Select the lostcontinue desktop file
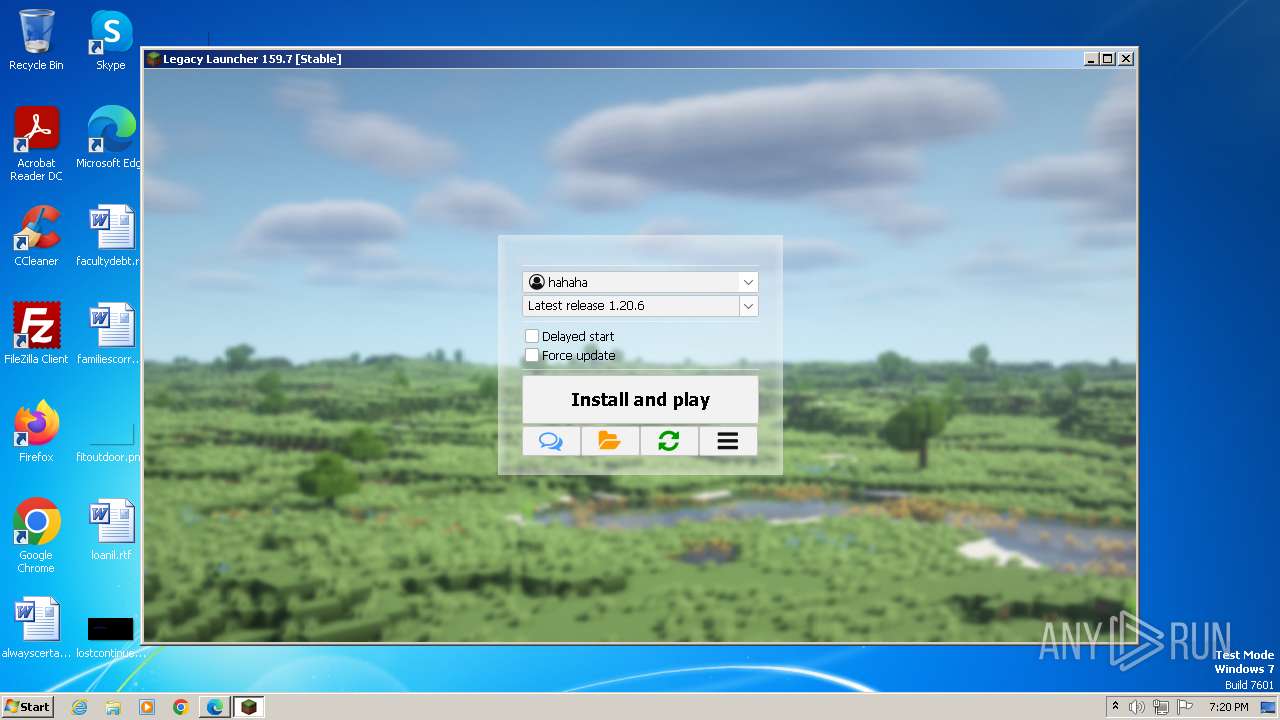The height and width of the screenshot is (720, 1280). tap(111, 636)
